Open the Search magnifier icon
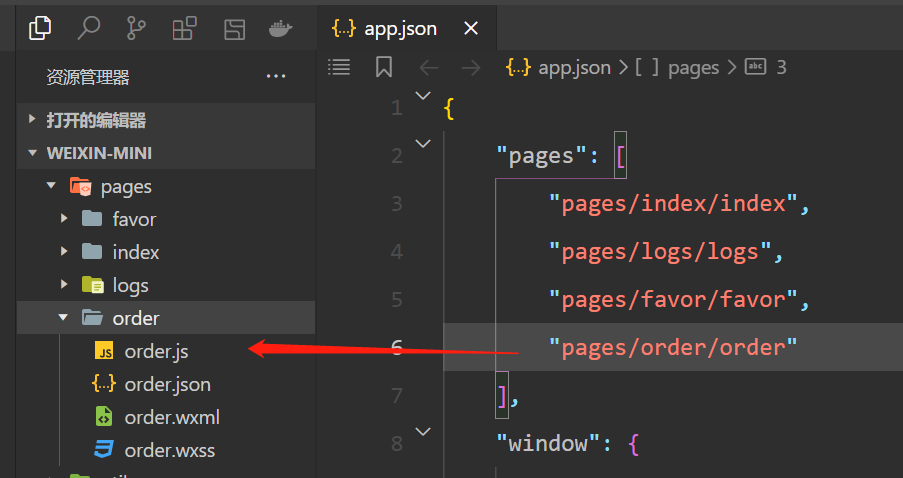Image resolution: width=903 pixels, height=478 pixels. [89, 28]
